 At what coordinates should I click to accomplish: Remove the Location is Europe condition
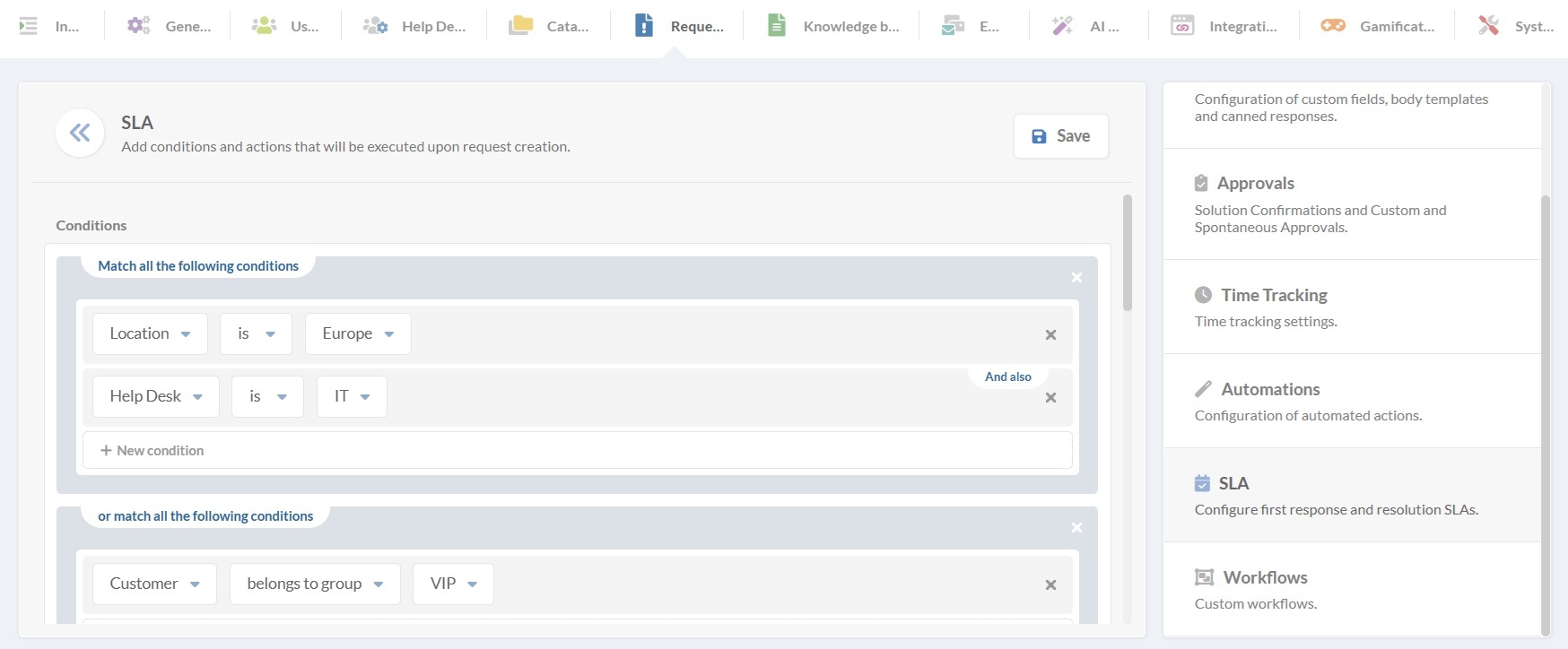(x=1050, y=334)
